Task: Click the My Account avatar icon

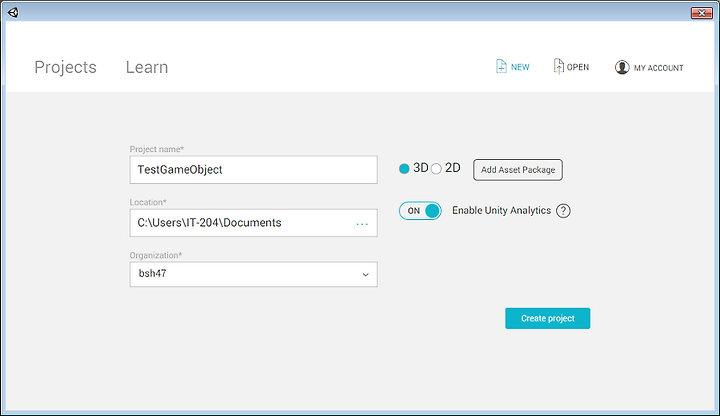Action: (x=622, y=67)
